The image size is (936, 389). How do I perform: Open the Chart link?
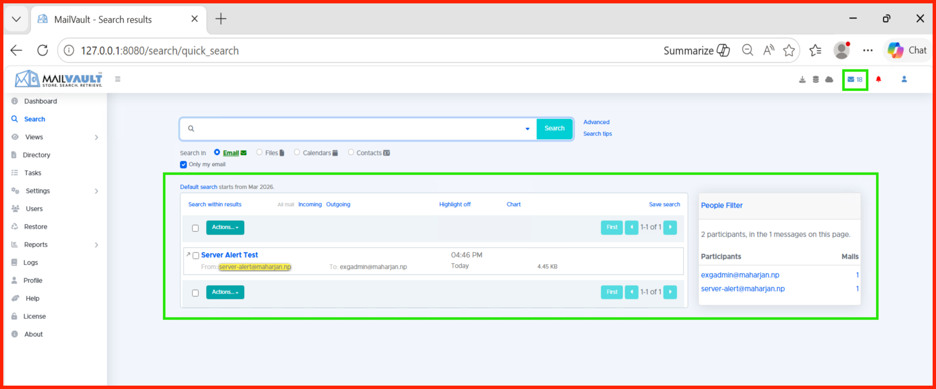(513, 205)
